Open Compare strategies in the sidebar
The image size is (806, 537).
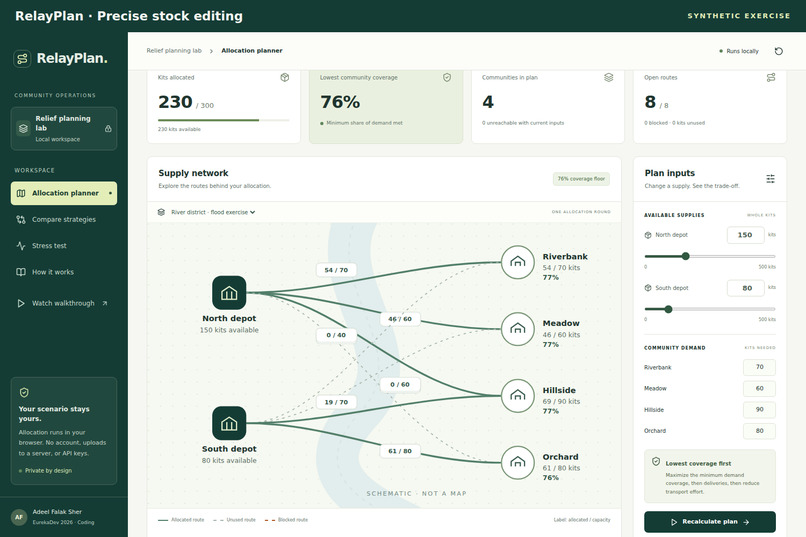point(64,219)
